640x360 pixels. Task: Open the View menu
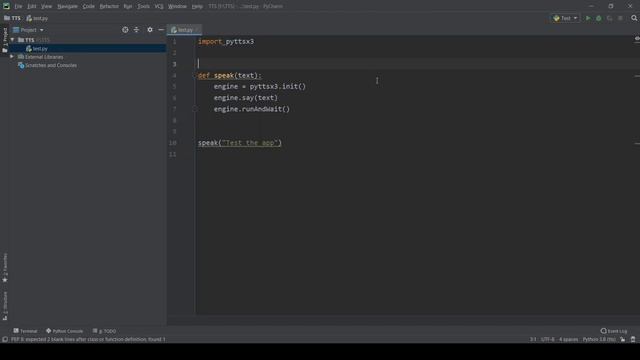click(x=46, y=7)
